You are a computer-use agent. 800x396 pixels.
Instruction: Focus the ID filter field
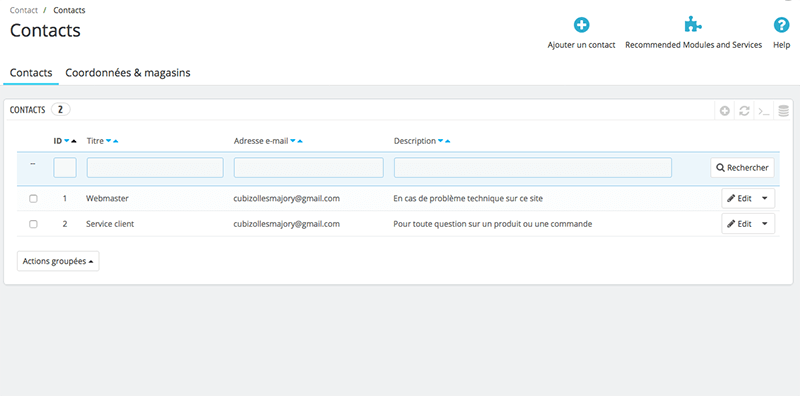[x=65, y=167]
